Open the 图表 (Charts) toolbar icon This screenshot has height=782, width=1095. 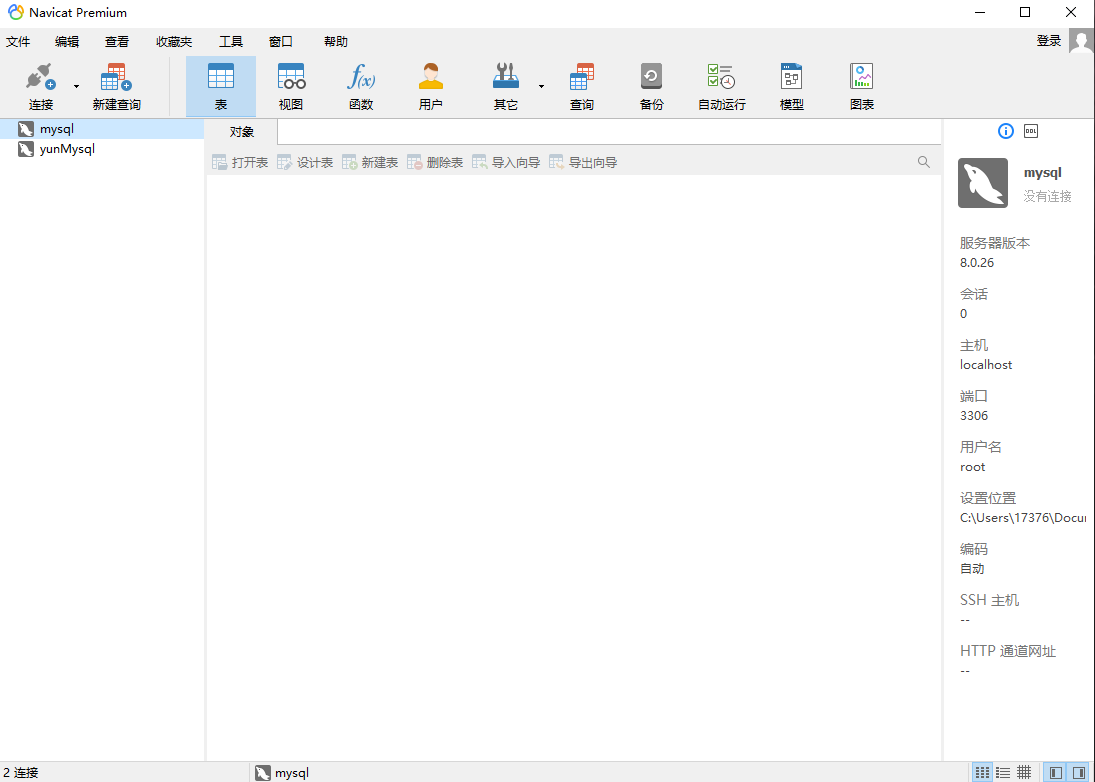click(x=861, y=86)
